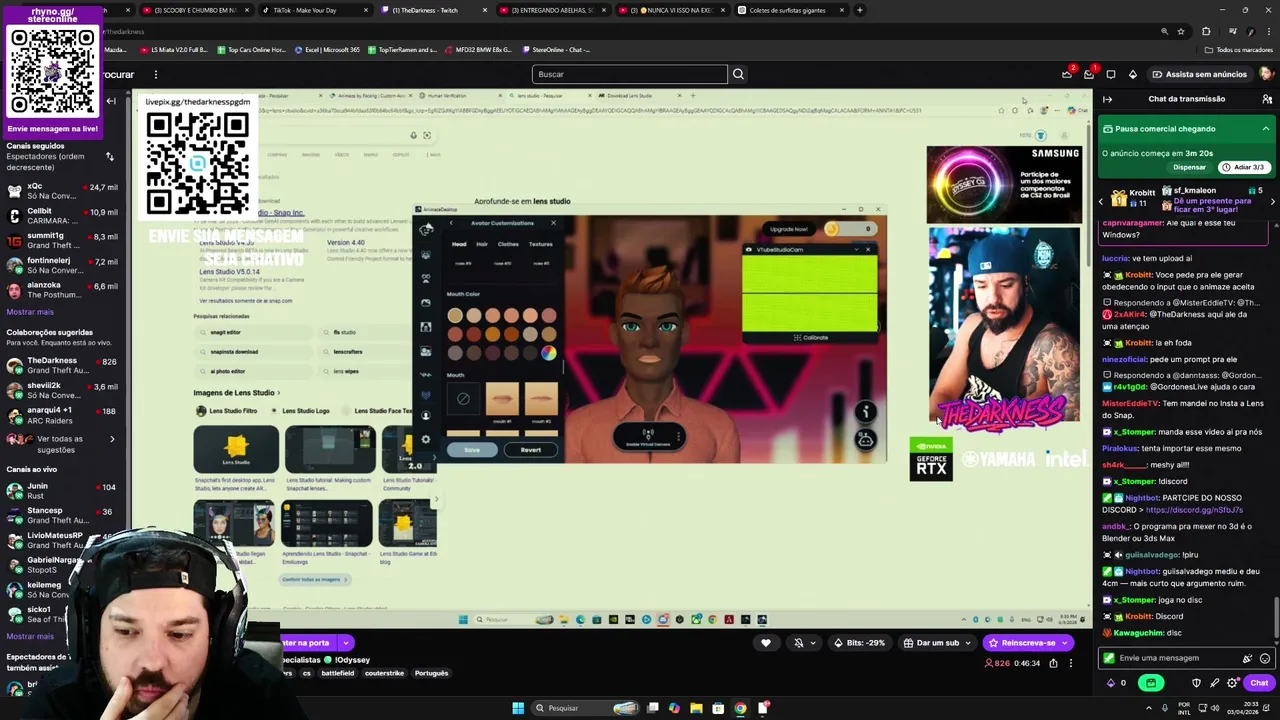The width and height of the screenshot is (1280, 720).
Task: Open the chat shield moderation icon
Action: (x=1196, y=683)
